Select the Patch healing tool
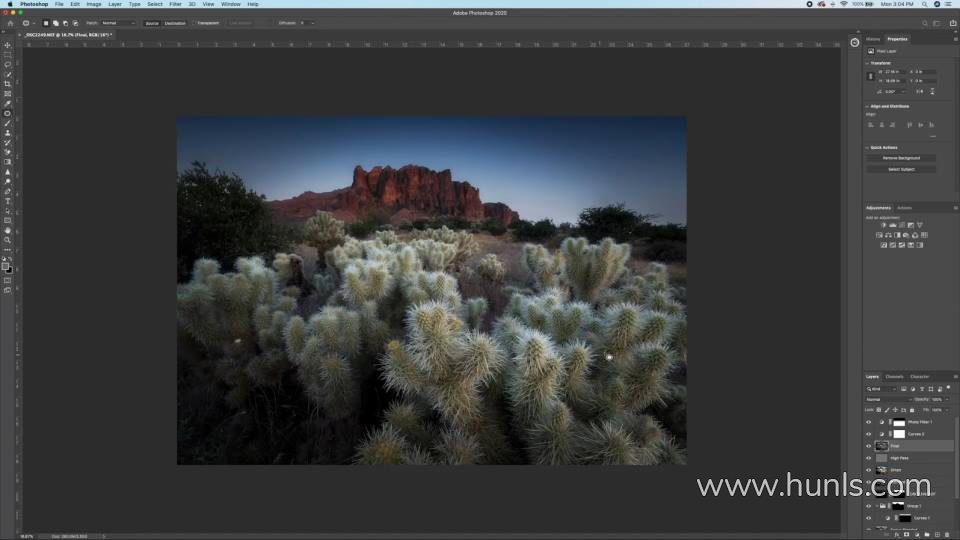This screenshot has height=540, width=960. [x=7, y=113]
